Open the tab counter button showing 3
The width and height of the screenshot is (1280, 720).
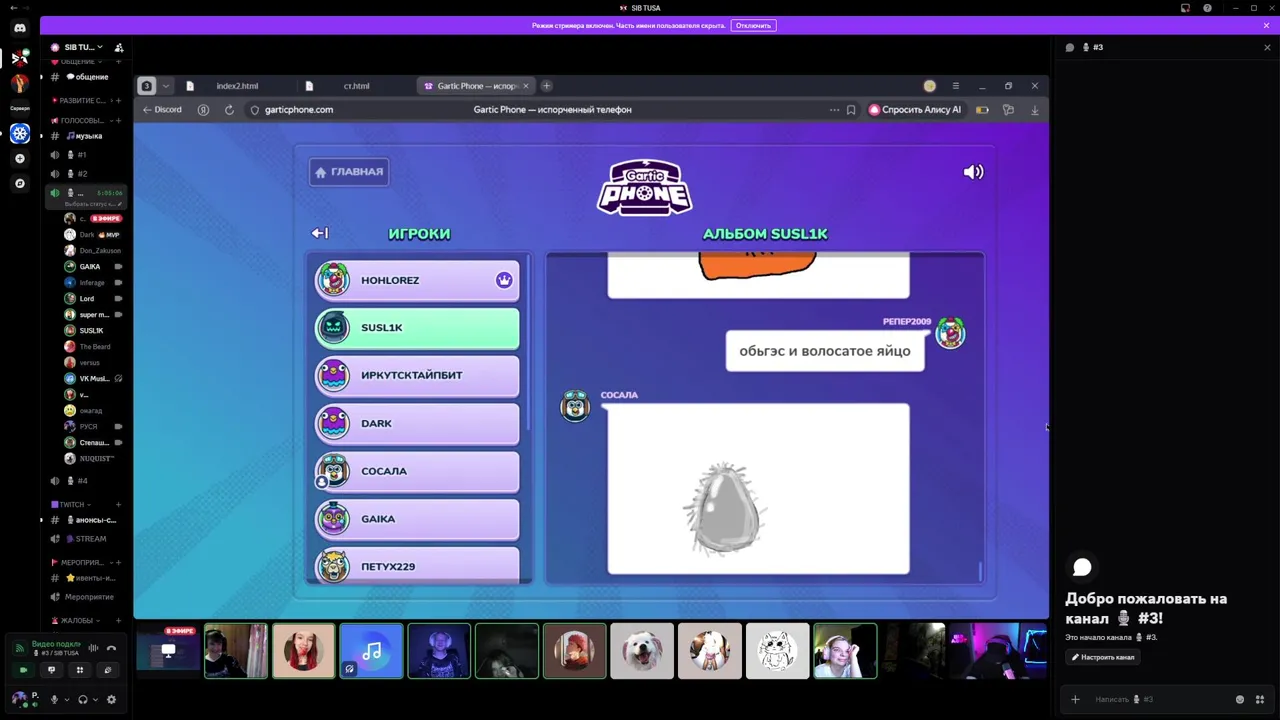(x=147, y=86)
